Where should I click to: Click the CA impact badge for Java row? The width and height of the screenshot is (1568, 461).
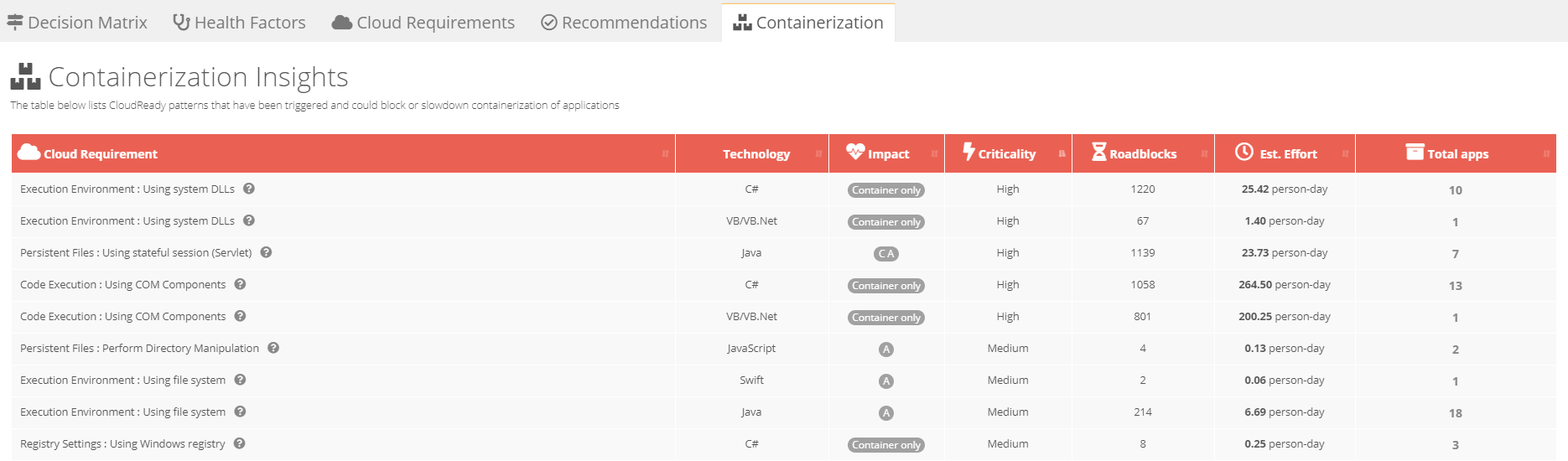click(x=885, y=254)
